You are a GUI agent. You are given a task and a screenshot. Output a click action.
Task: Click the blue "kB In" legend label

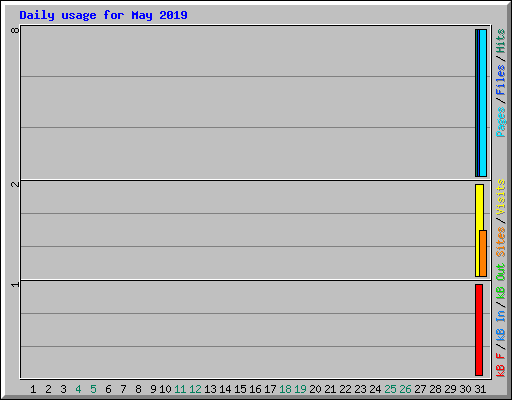point(500,325)
